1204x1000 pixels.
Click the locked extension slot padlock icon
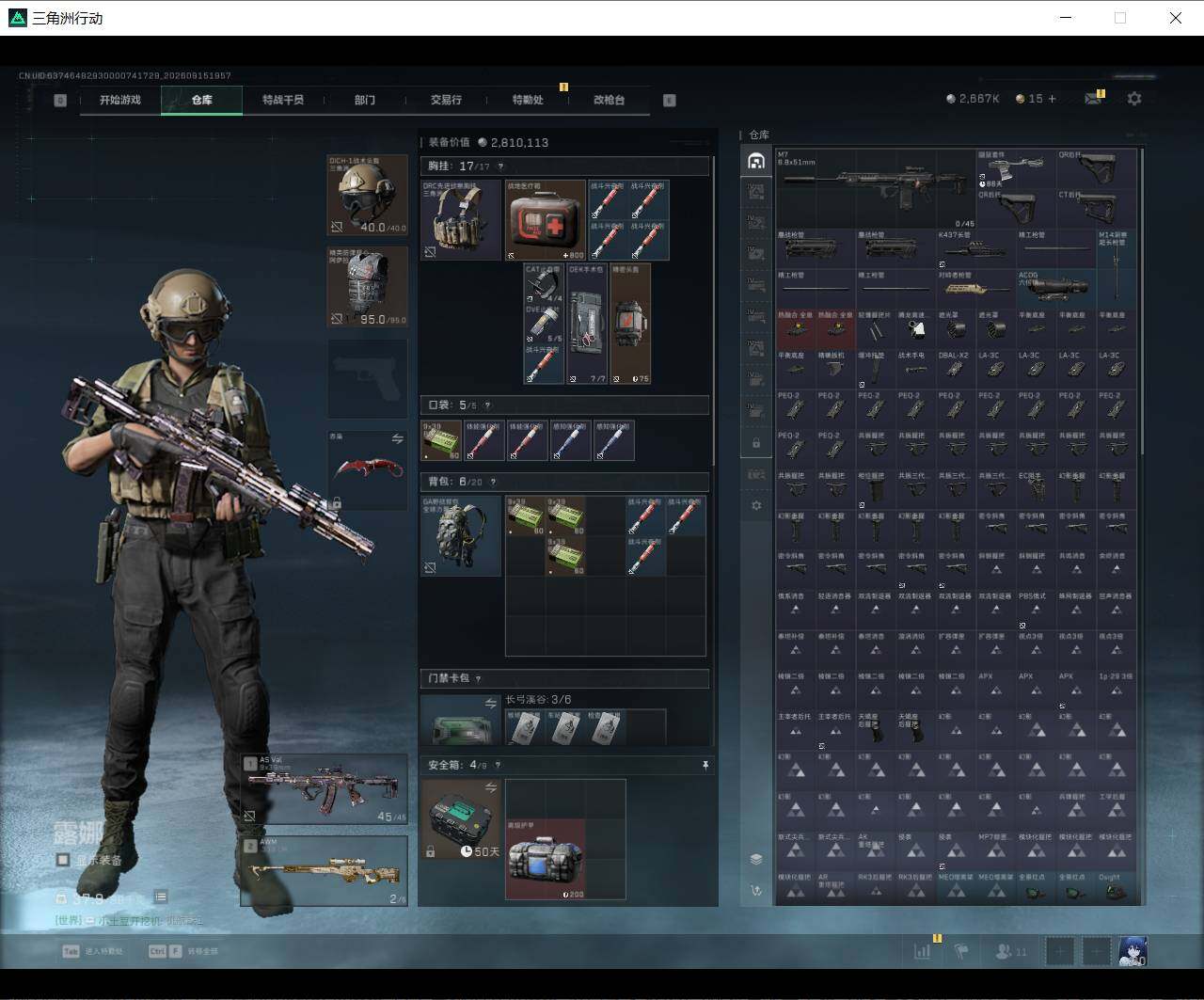click(756, 442)
